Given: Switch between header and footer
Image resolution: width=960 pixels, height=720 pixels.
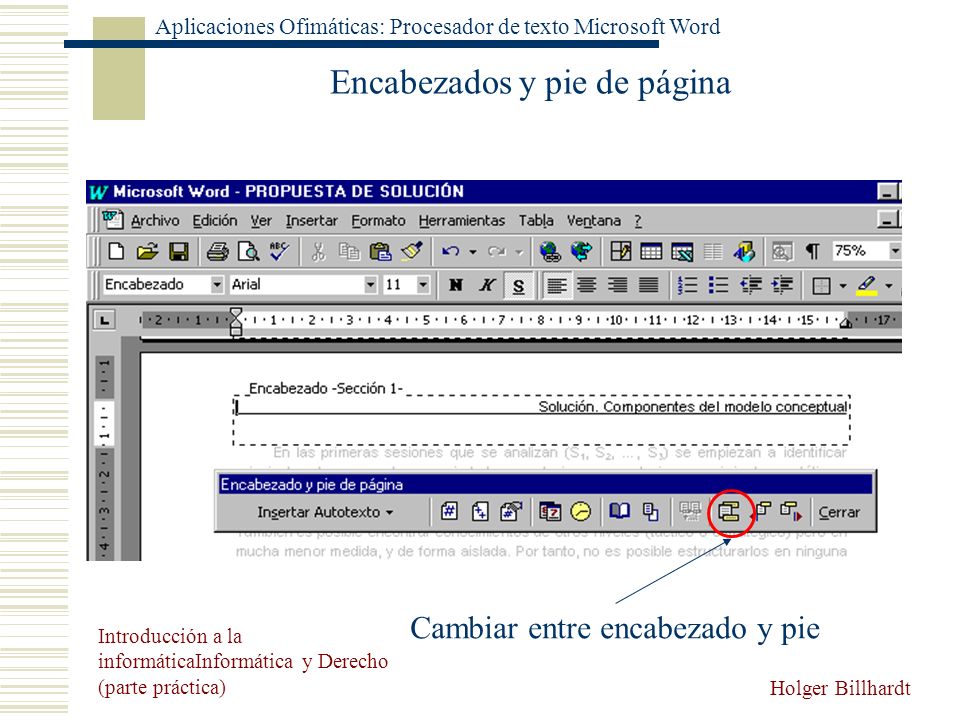Looking at the screenshot, I should pyautogui.click(x=729, y=512).
